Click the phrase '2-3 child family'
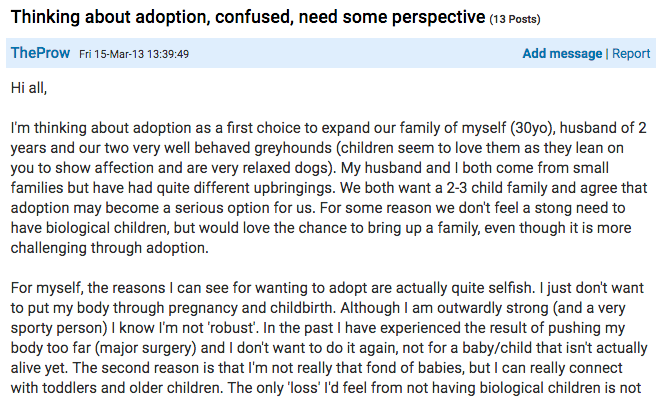This screenshot has height=401, width=656. tap(497, 188)
